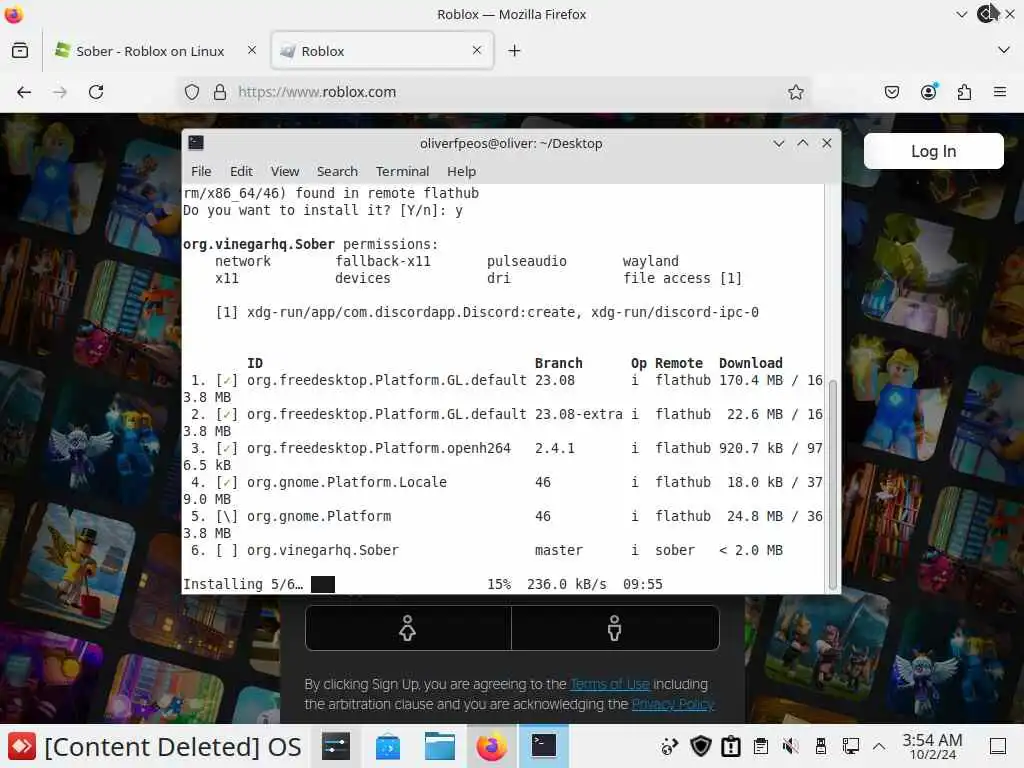Bookmark this page with the star

coord(795,92)
